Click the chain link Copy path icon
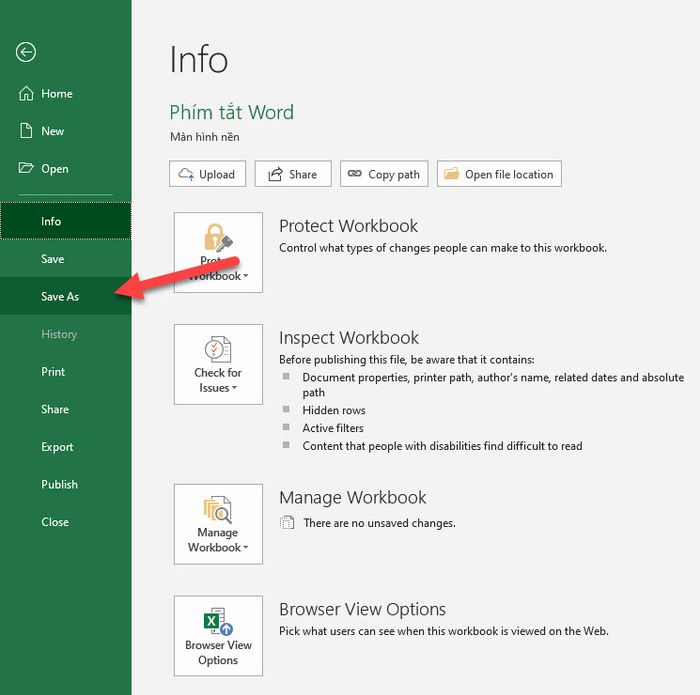 [354, 173]
